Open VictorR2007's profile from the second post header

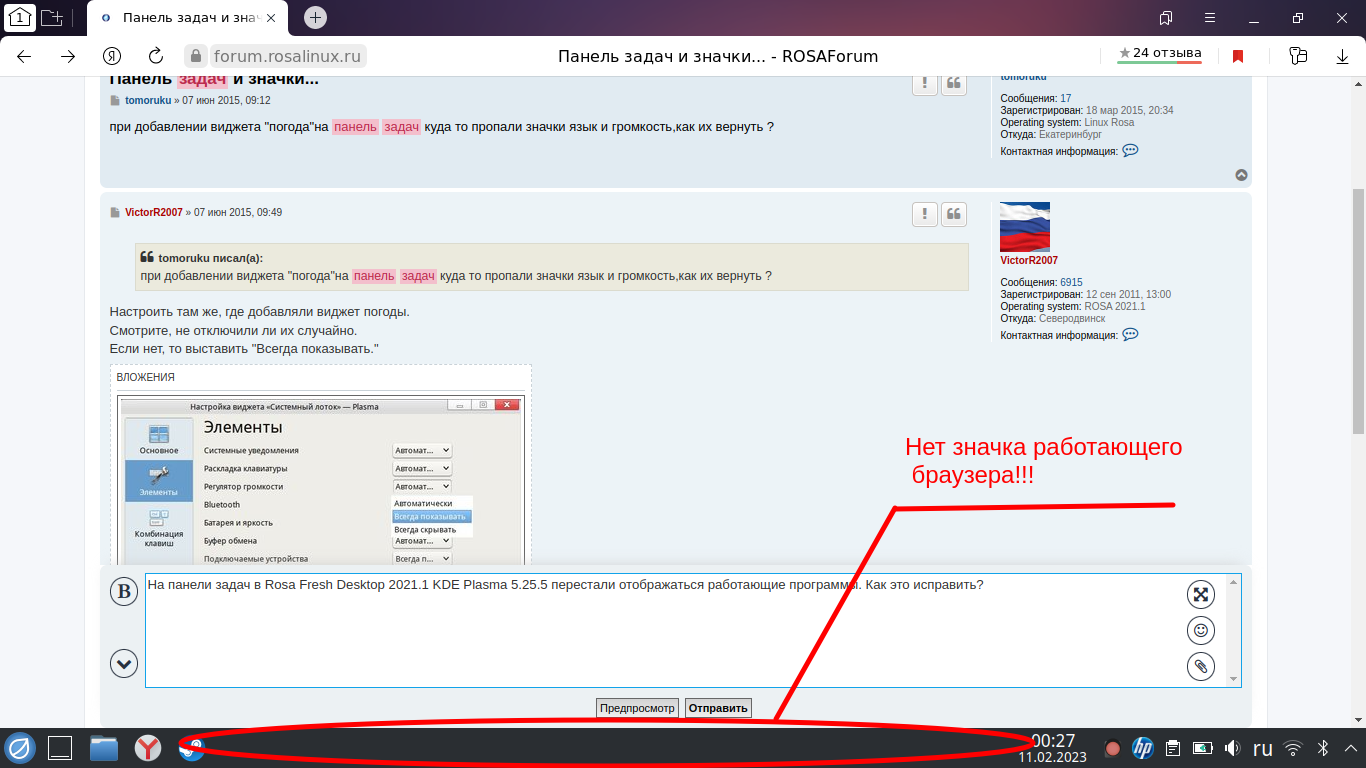point(154,213)
